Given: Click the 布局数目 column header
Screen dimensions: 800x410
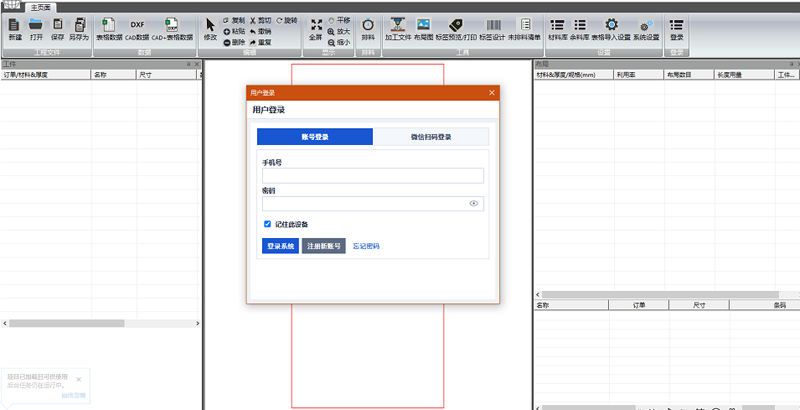Looking at the screenshot, I should click(689, 75).
